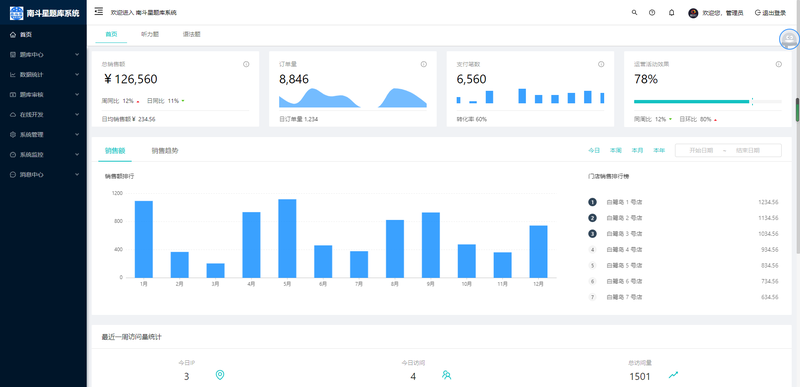This screenshot has height=387, width=800.
Task: Click the 6,560 payment count value
Action: pyautogui.click(x=471, y=79)
